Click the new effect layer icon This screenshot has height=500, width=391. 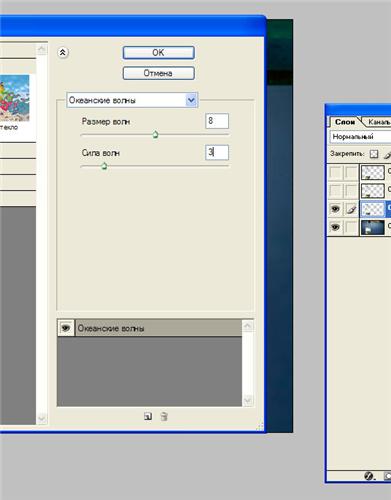pyautogui.click(x=148, y=416)
